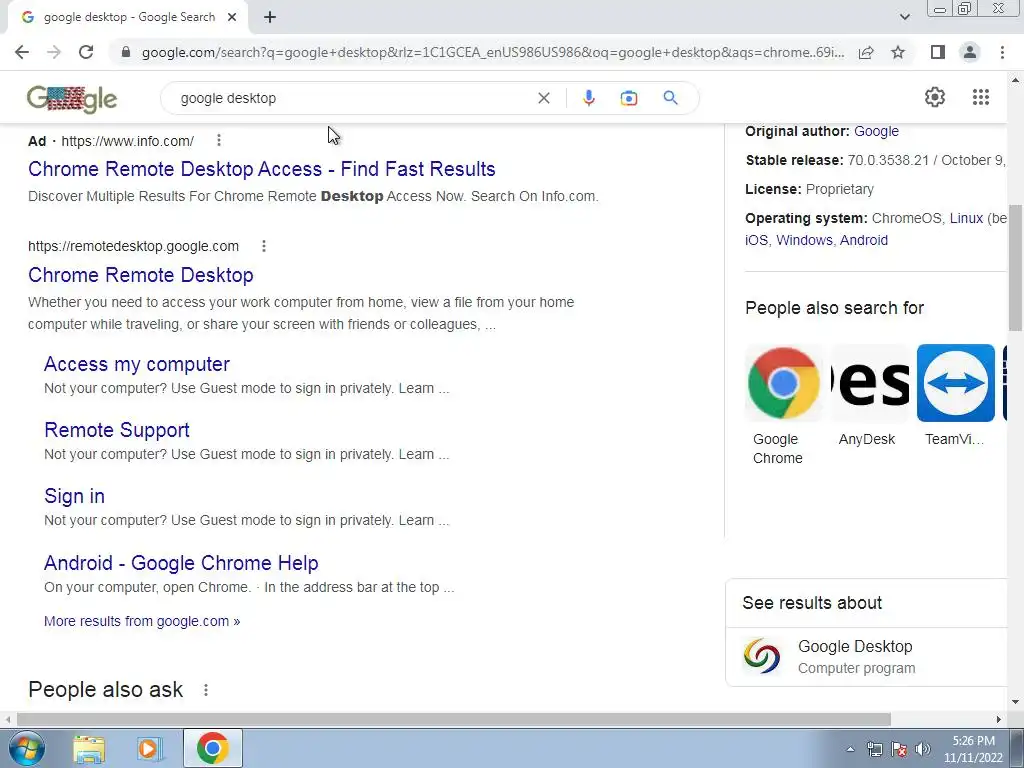1024x768 pixels.
Task: Click More results from google.com
Action: click(x=142, y=621)
